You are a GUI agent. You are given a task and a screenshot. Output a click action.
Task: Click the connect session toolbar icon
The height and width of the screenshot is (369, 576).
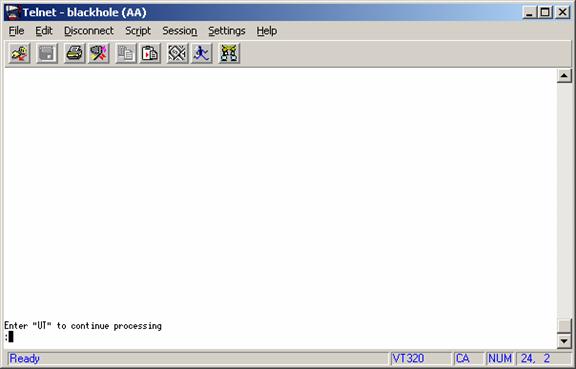tap(19, 54)
